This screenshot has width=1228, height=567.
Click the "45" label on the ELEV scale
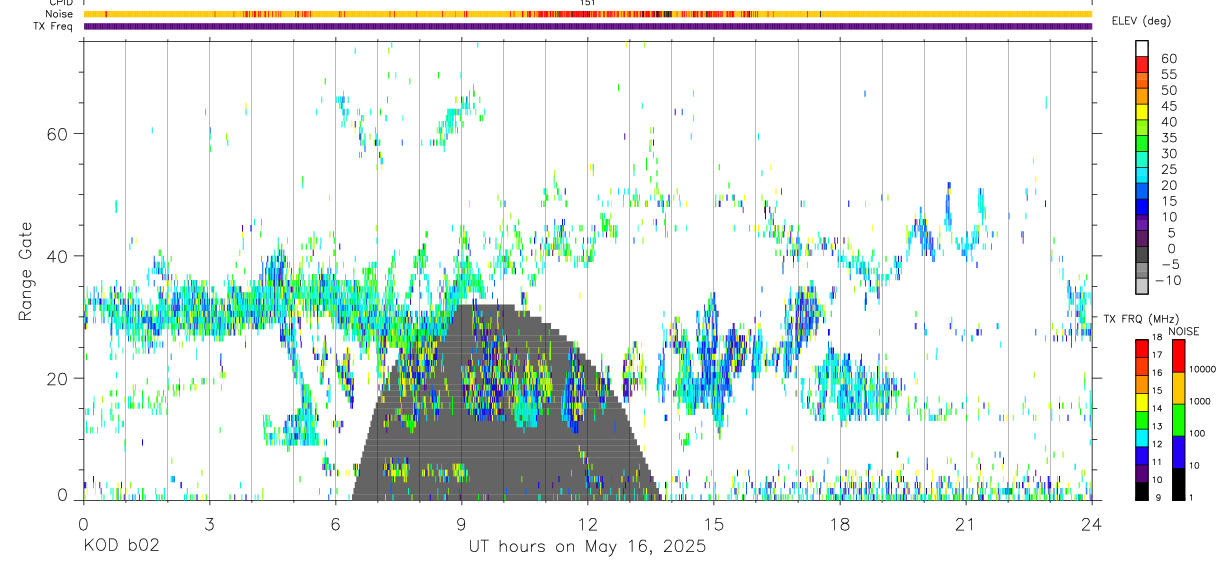1168,106
